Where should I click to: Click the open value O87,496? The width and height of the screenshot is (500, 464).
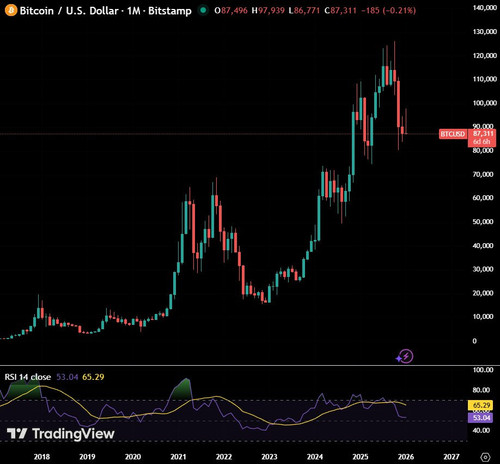[231, 11]
